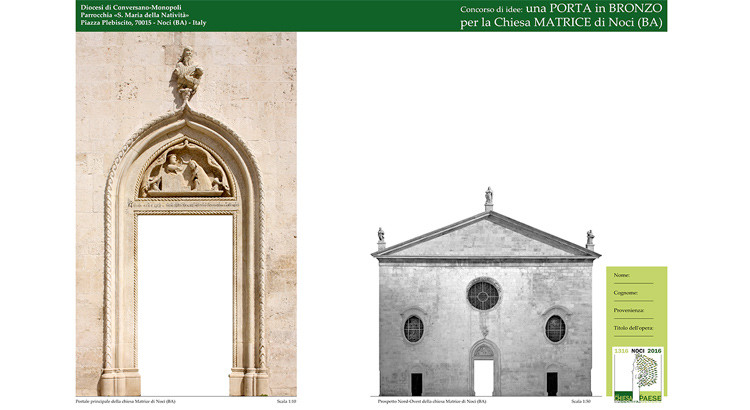750x410 pixels.
Task: Click the central rose window on the facade
Action: pos(484,295)
